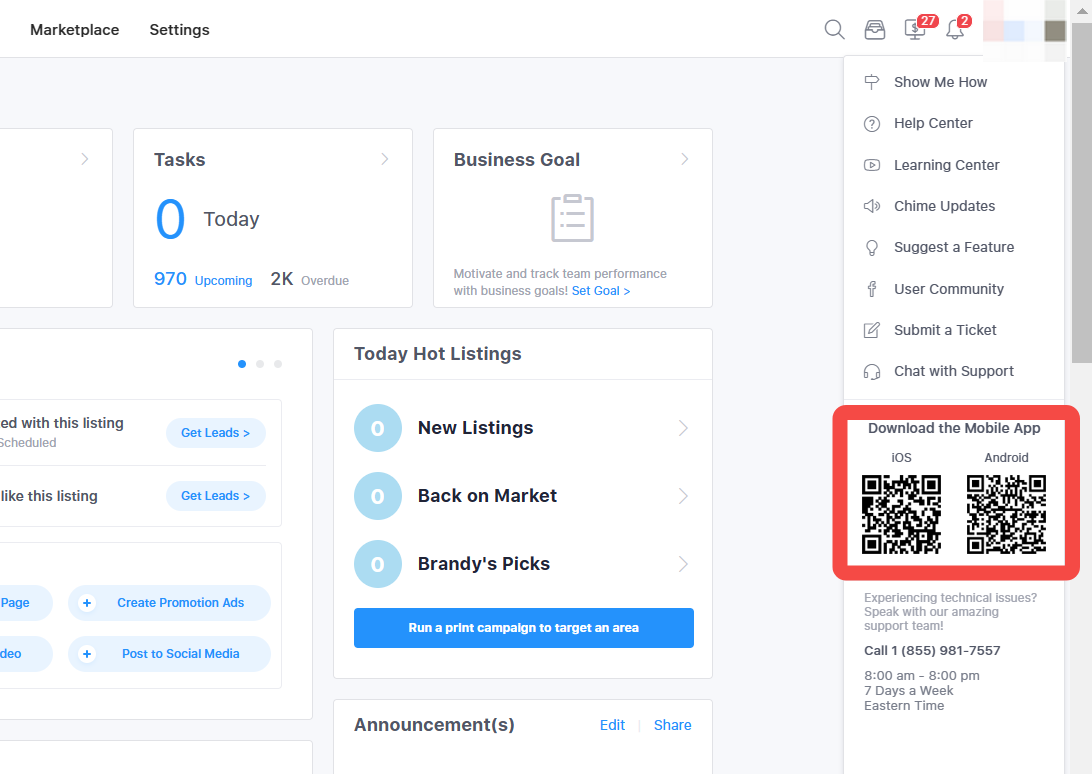
Task: Click the Call 1 (855) 981-7557 text
Action: [932, 651]
